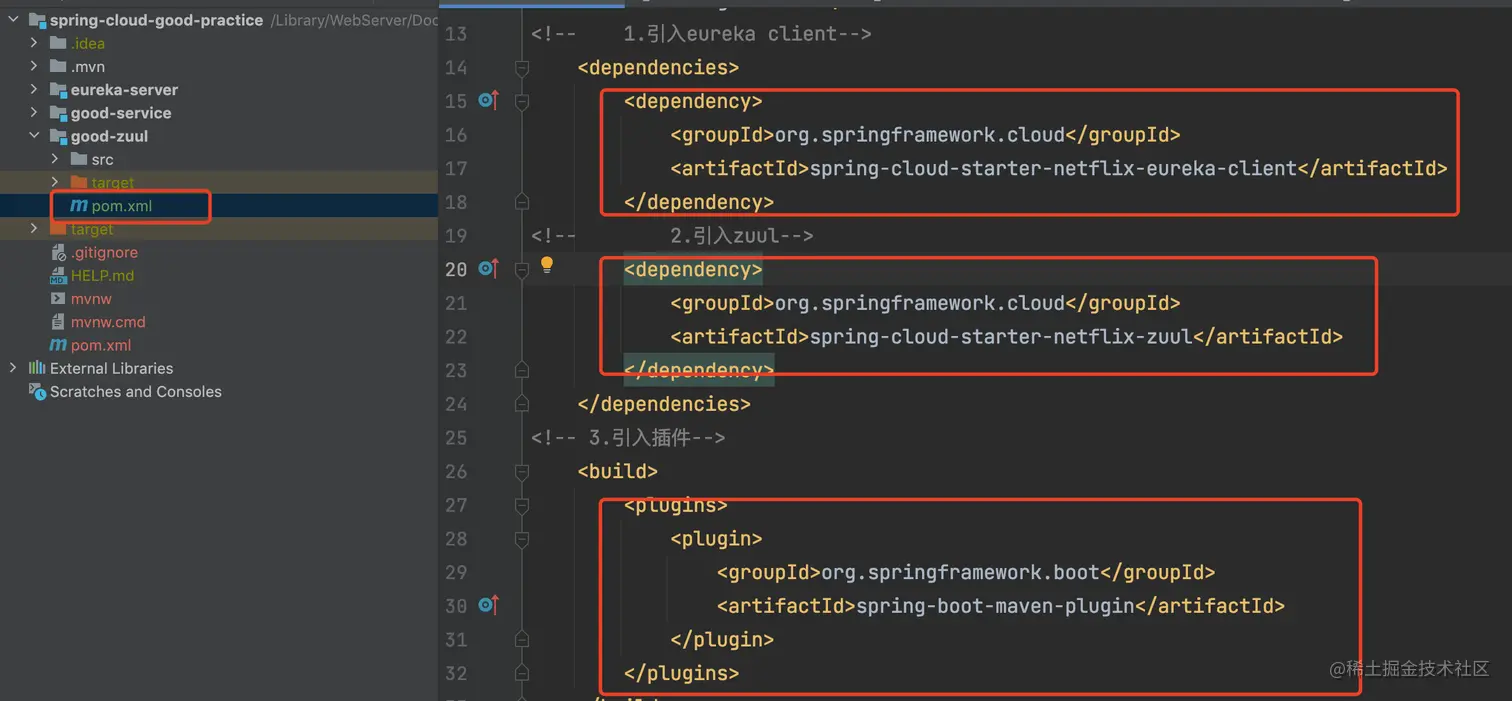The image size is (1512, 701).
Task: Open the root pom.xml below mvnw.cmd
Action: click(100, 345)
